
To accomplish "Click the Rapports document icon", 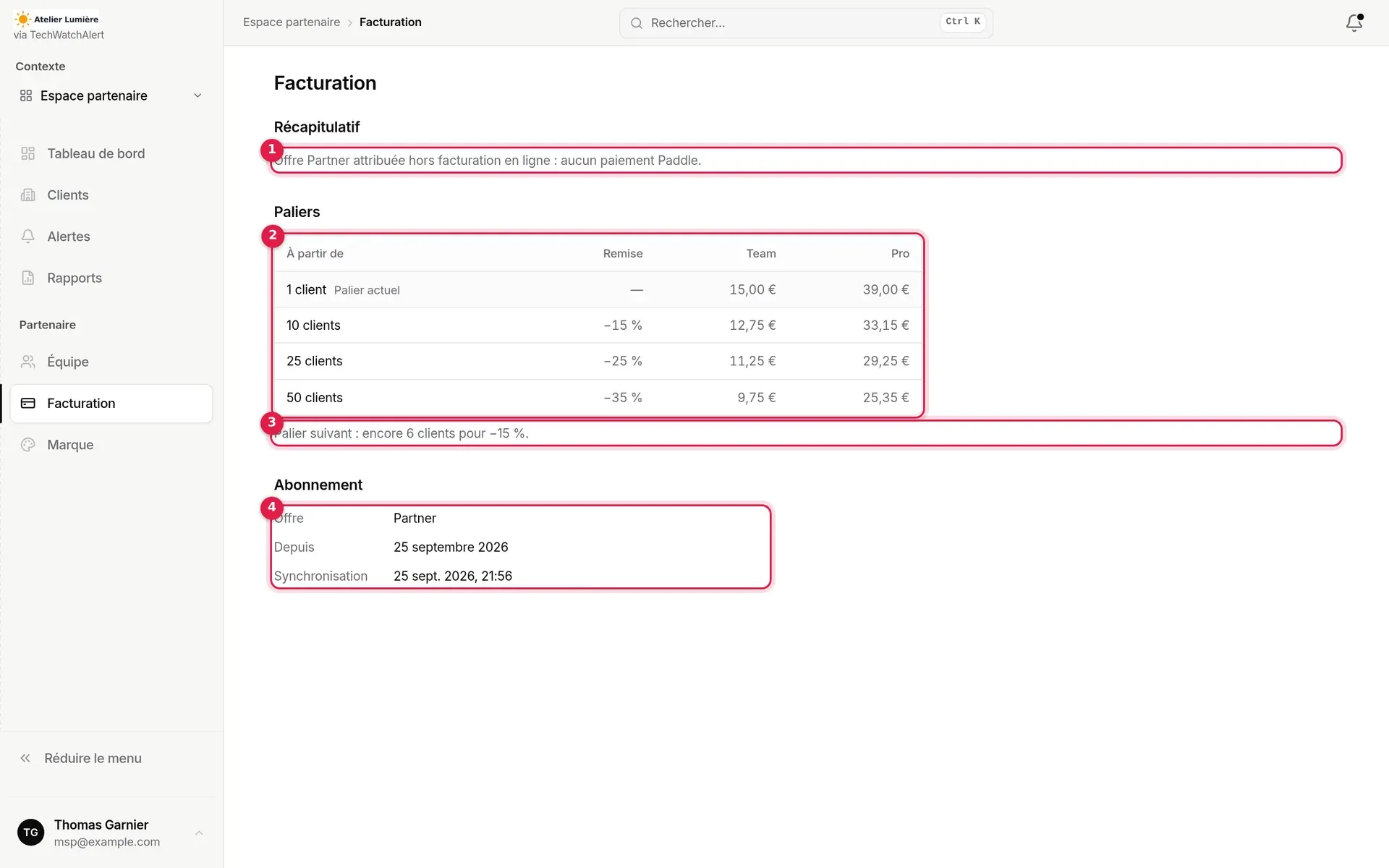I will coord(28,278).
